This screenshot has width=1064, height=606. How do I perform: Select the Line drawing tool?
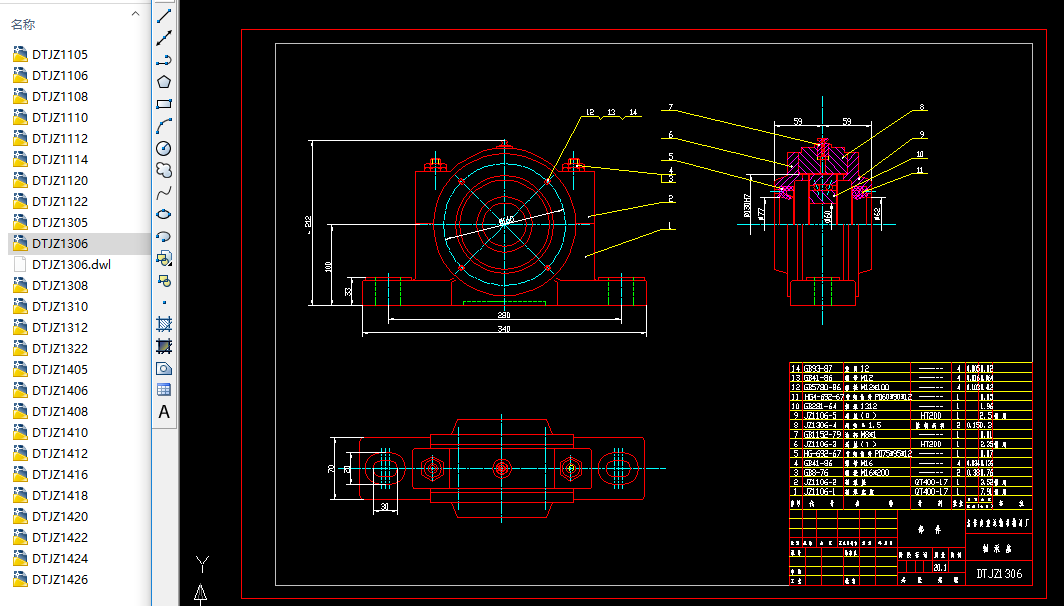pyautogui.click(x=164, y=16)
